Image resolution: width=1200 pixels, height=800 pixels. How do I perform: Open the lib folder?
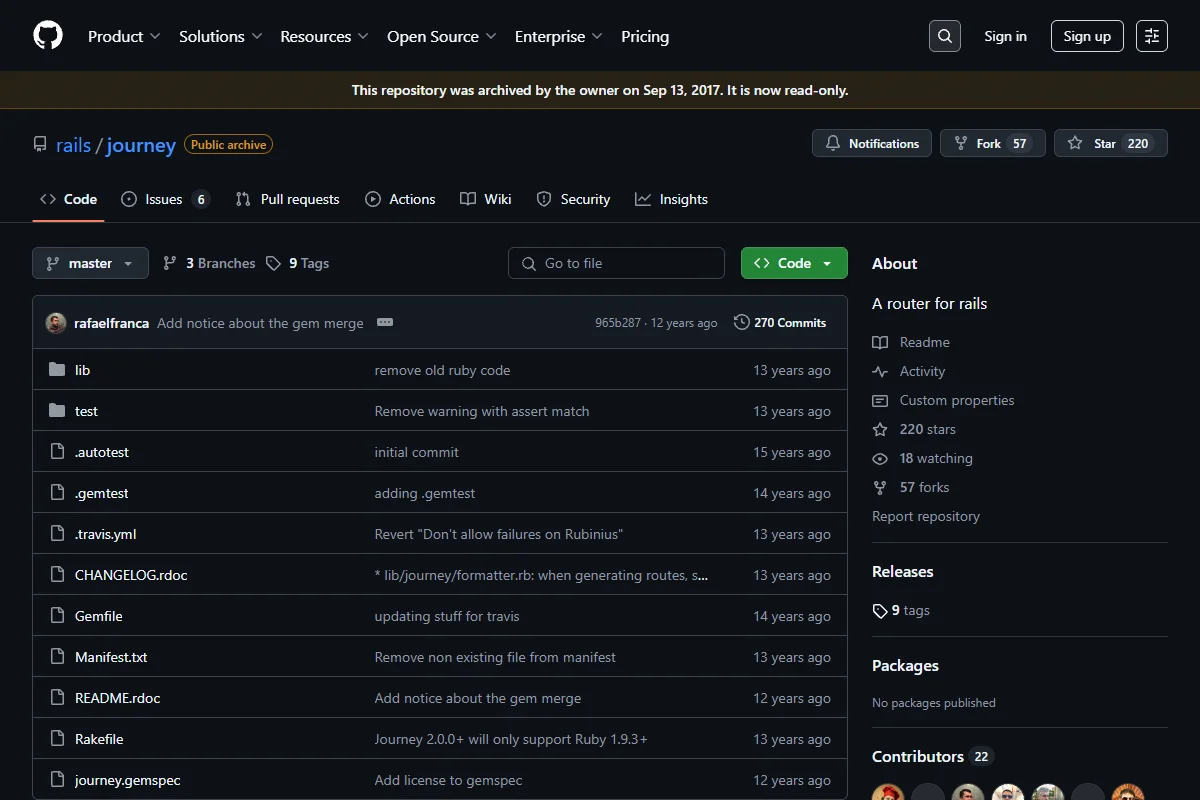82,370
